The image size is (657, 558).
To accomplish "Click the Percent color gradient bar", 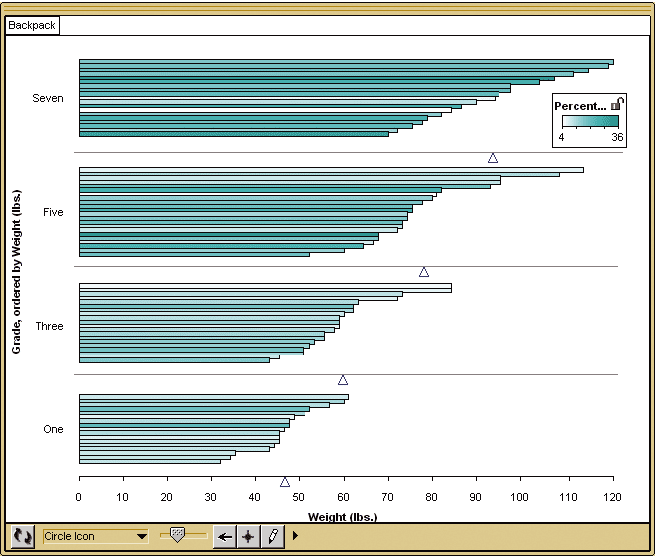I will (589, 121).
